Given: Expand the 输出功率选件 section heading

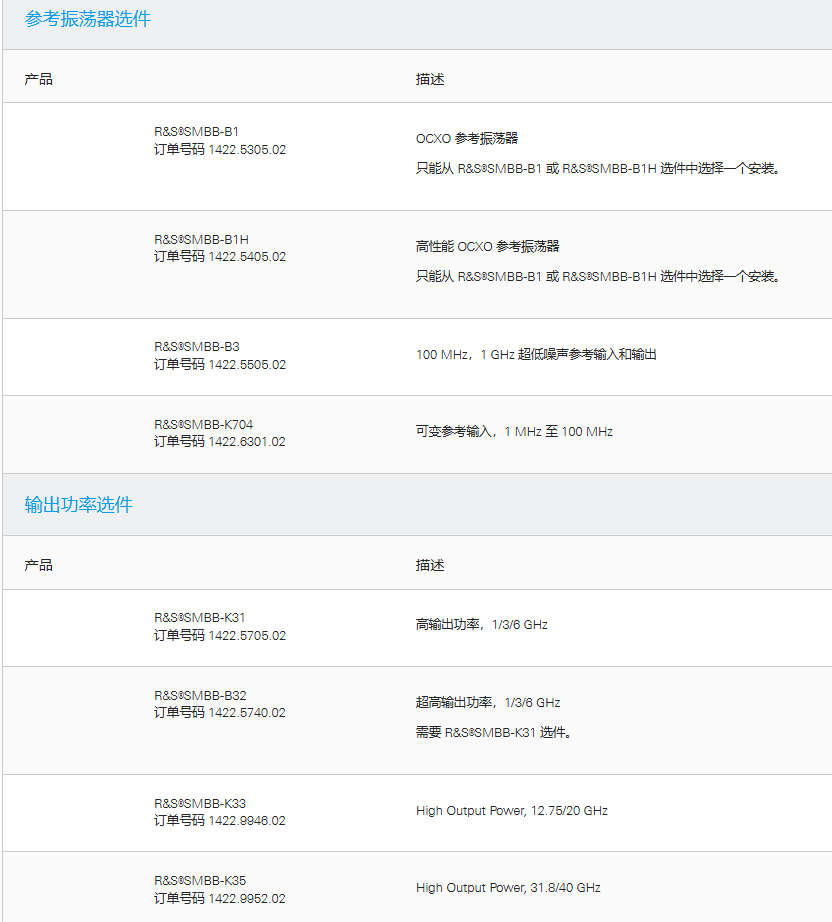Looking at the screenshot, I should pyautogui.click(x=79, y=505).
